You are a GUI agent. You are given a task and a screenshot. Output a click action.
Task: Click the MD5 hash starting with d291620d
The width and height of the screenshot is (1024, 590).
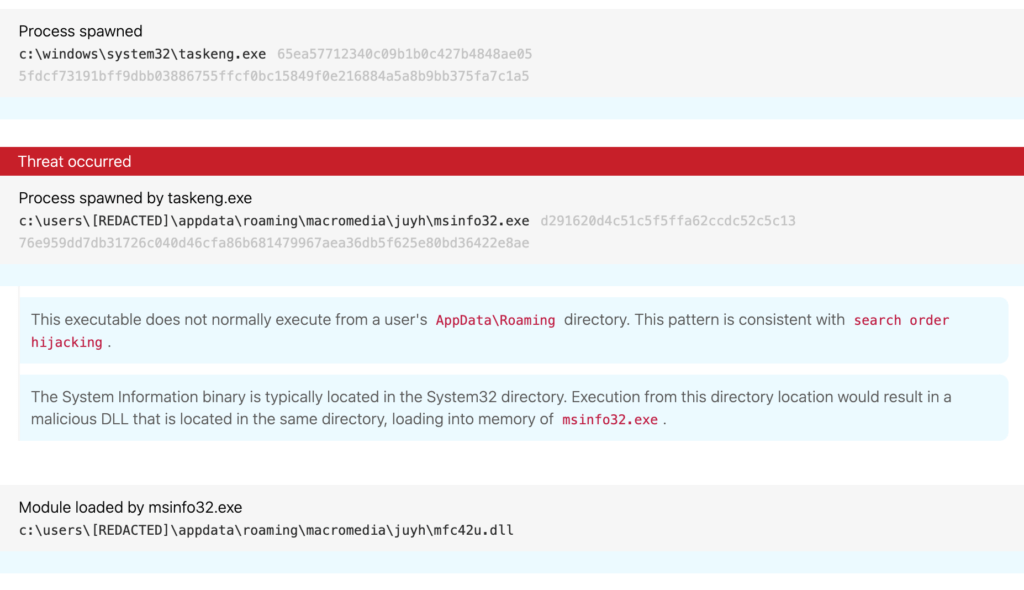tap(667, 221)
